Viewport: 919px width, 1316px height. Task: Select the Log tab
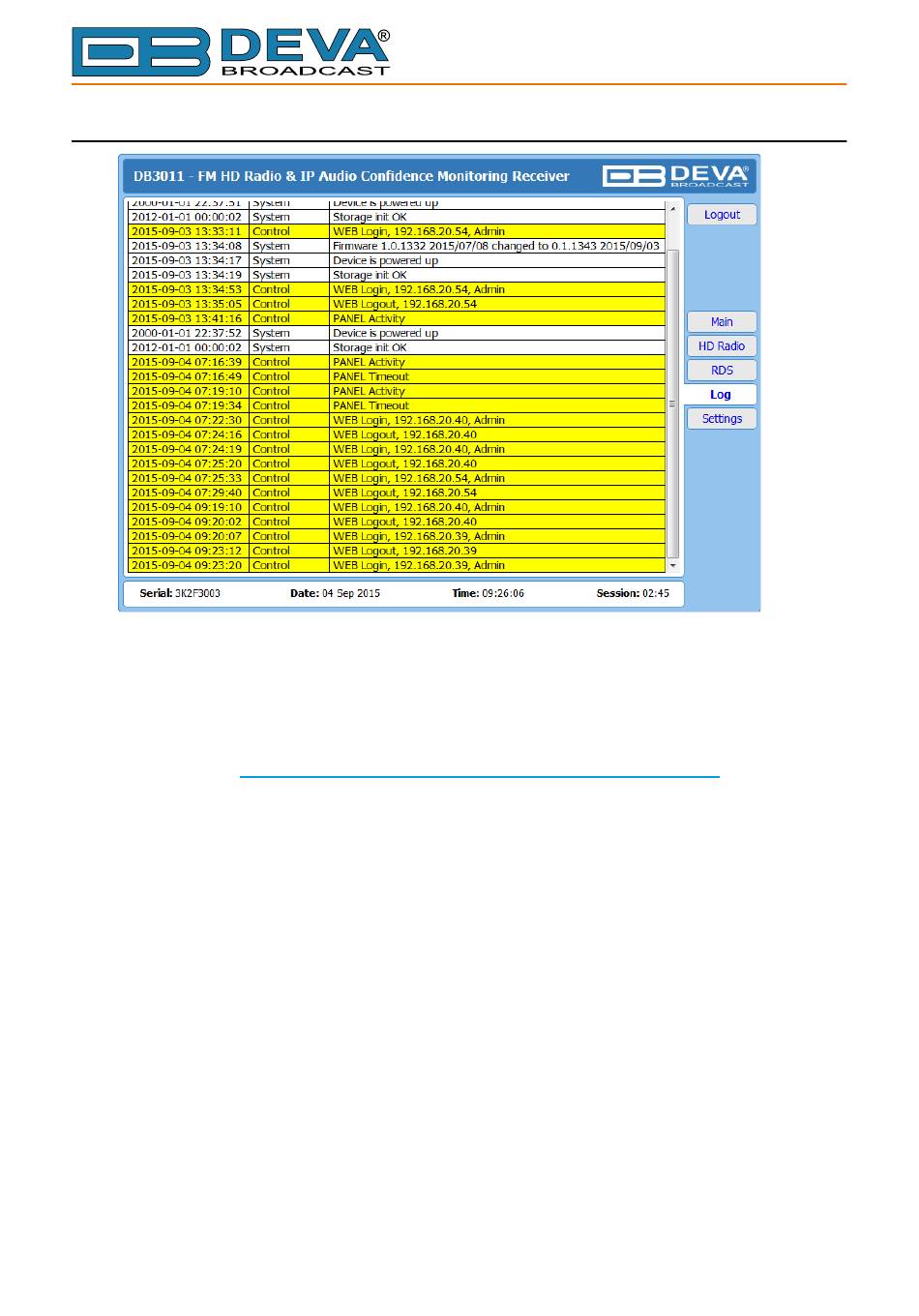pos(721,395)
